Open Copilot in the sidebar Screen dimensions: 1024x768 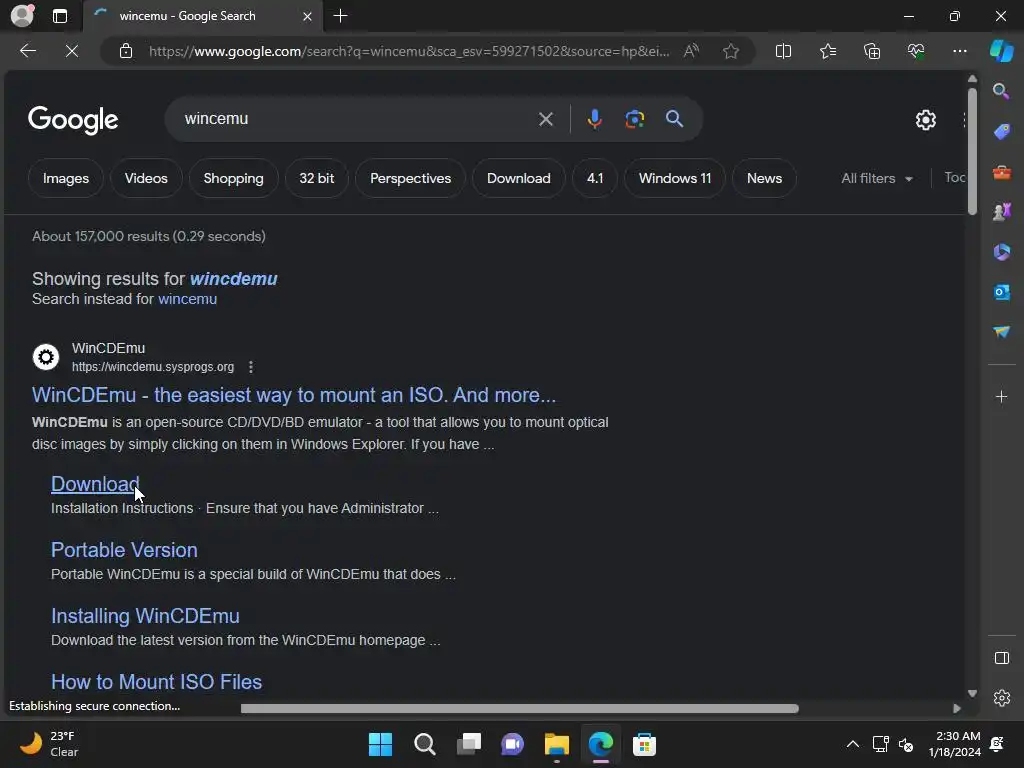coord(1001,51)
